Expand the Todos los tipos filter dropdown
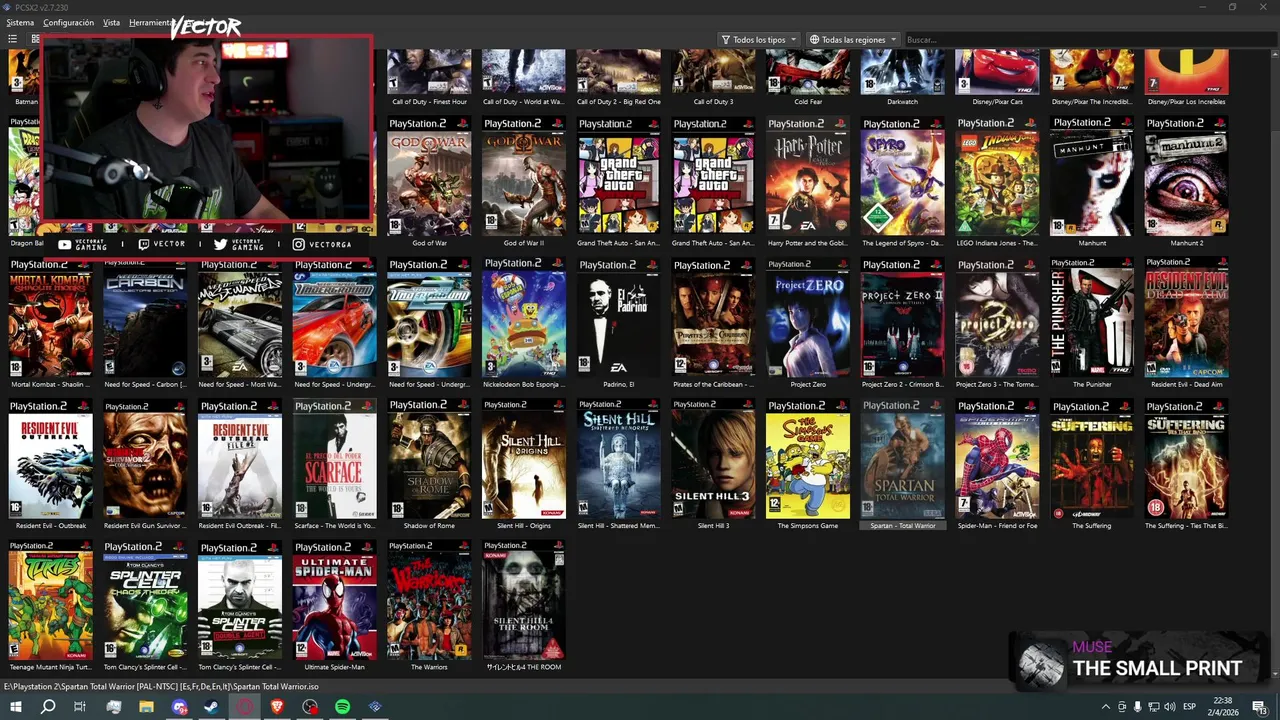1280x720 pixels. pos(759,40)
